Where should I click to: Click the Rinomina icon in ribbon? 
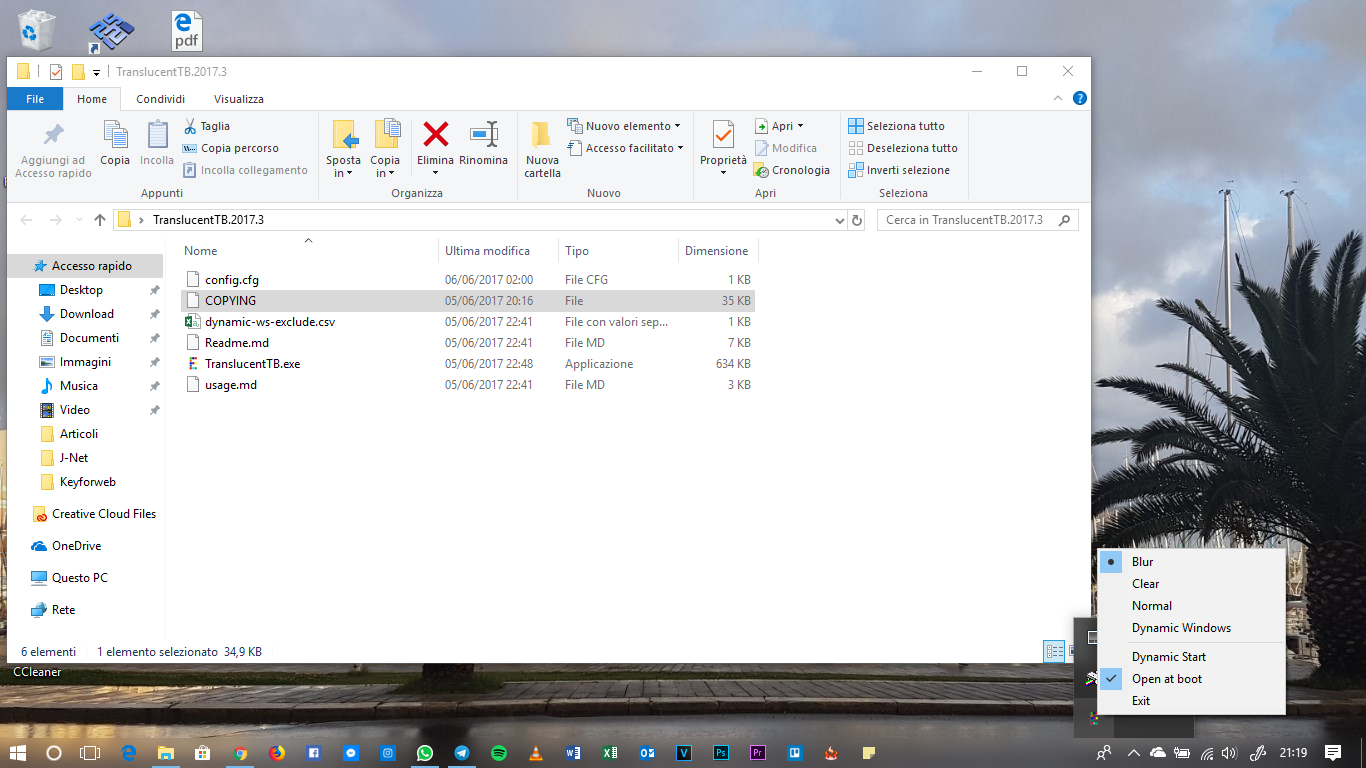point(484,134)
